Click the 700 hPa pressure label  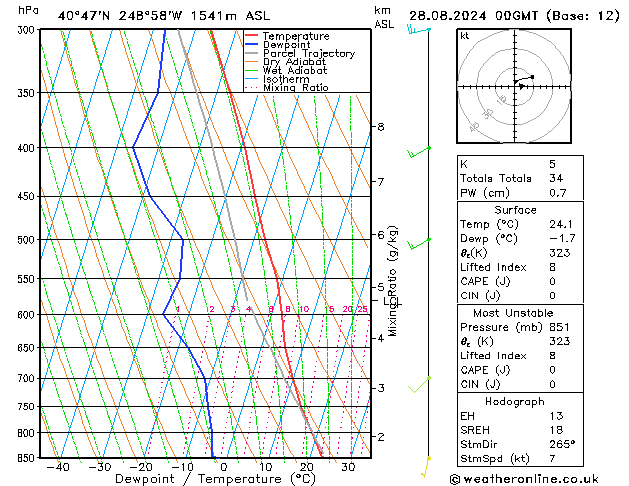[x=28, y=379]
